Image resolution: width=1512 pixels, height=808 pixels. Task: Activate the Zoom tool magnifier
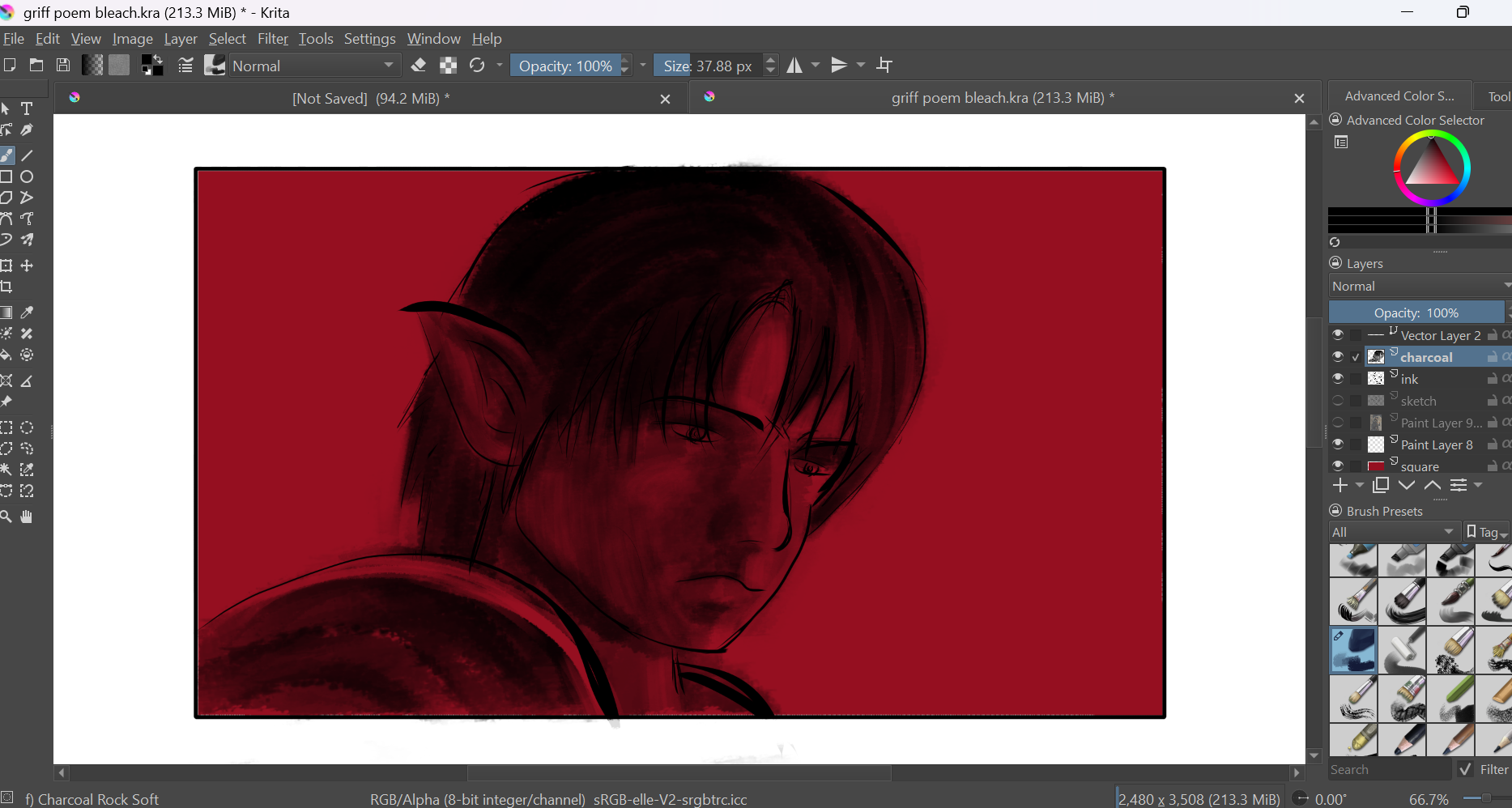(x=6, y=517)
